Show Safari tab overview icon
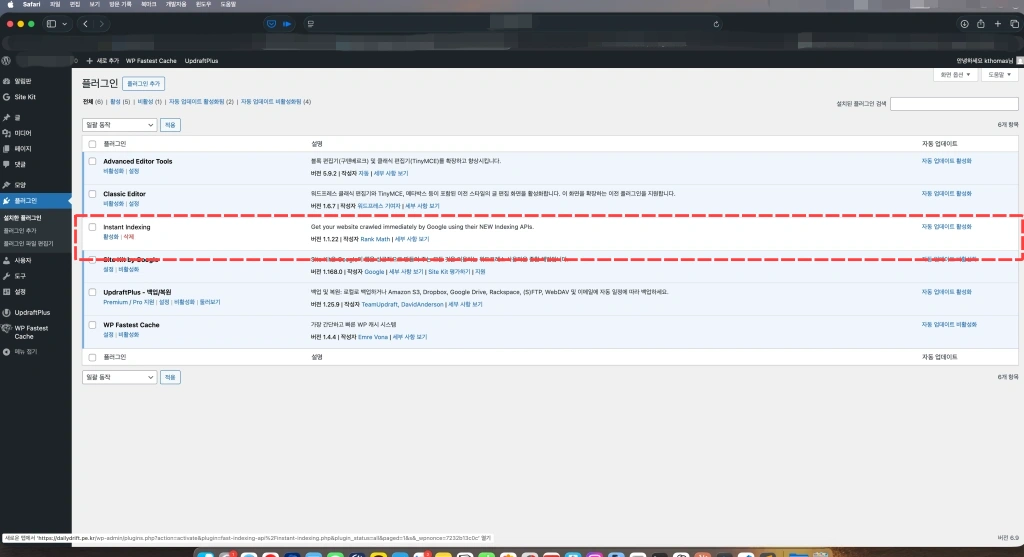The width and height of the screenshot is (1024, 557). click(1014, 23)
